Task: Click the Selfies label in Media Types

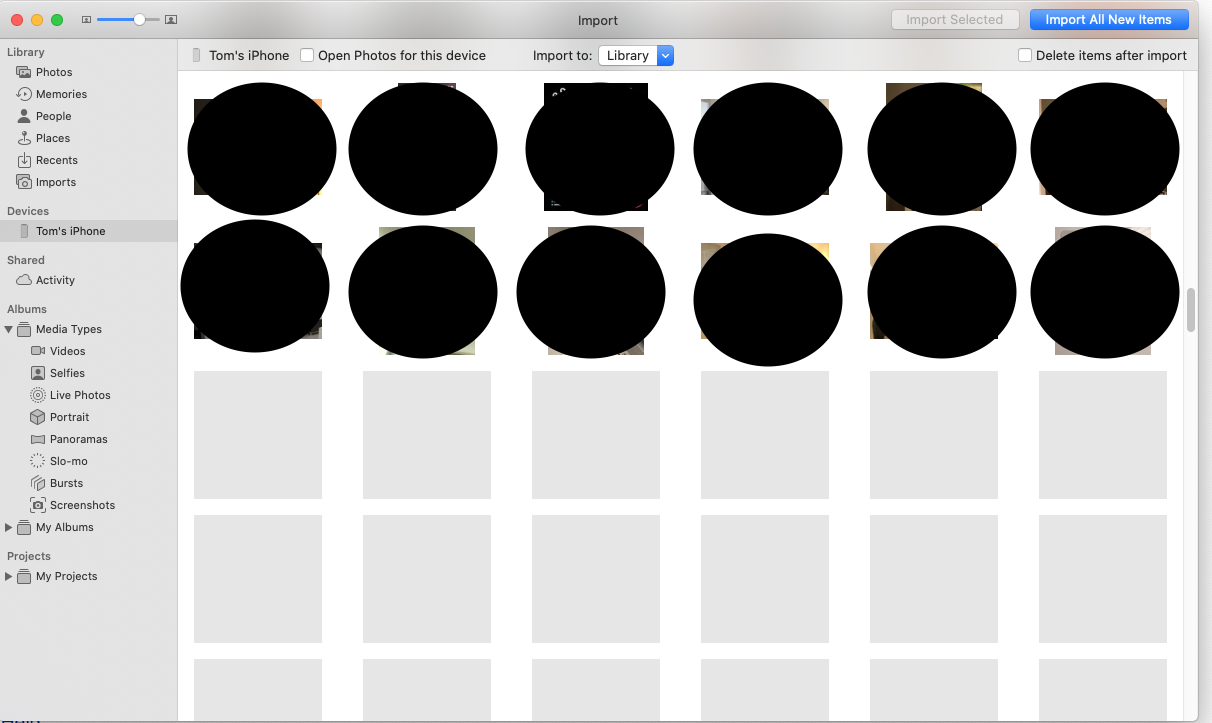Action: coord(68,373)
